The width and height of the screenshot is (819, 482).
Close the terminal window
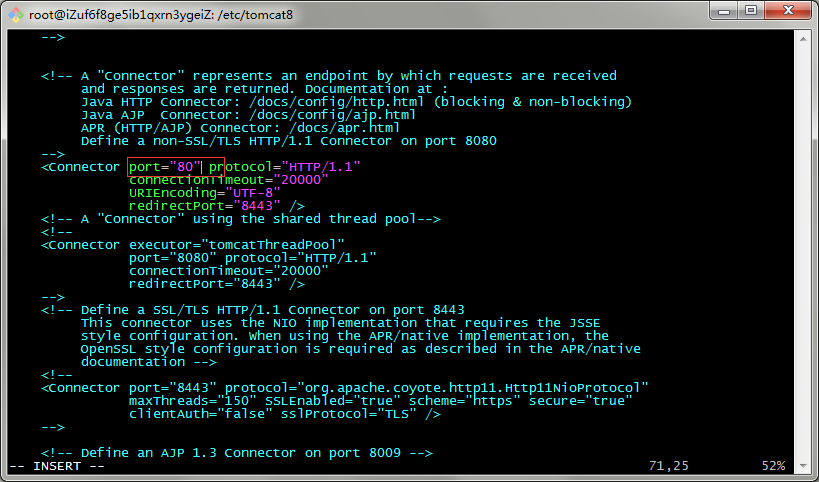tap(788, 11)
